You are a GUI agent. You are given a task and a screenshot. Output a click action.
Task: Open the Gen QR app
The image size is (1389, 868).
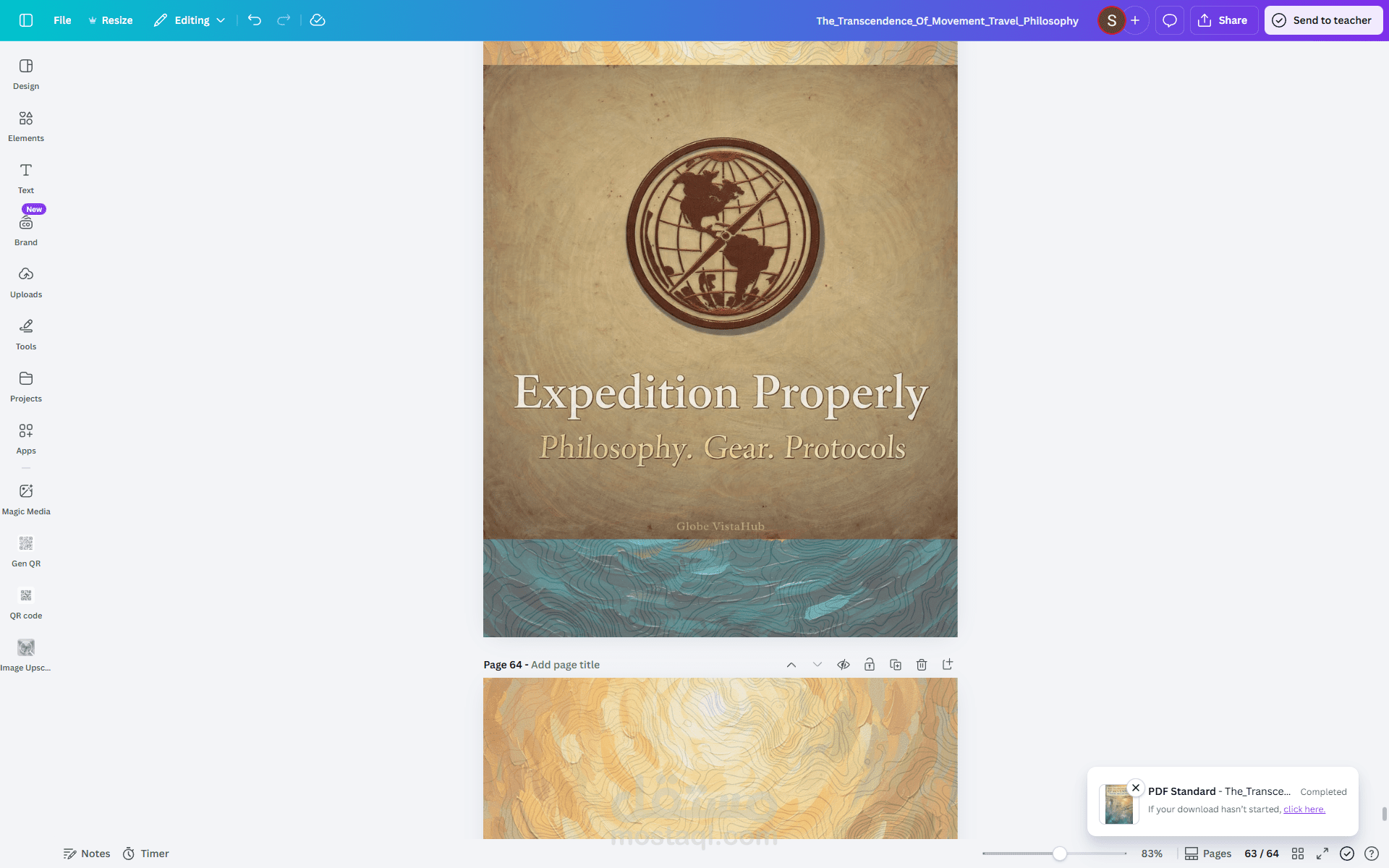pos(26,550)
